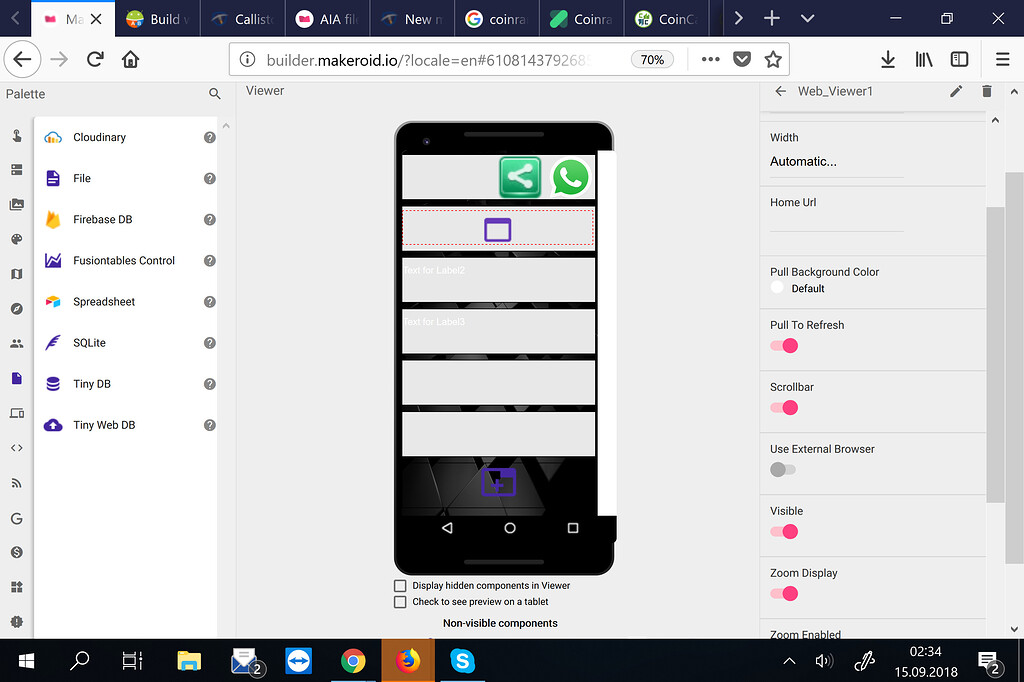The width and height of the screenshot is (1024, 682).
Task: Open File component help icon
Action: (210, 178)
